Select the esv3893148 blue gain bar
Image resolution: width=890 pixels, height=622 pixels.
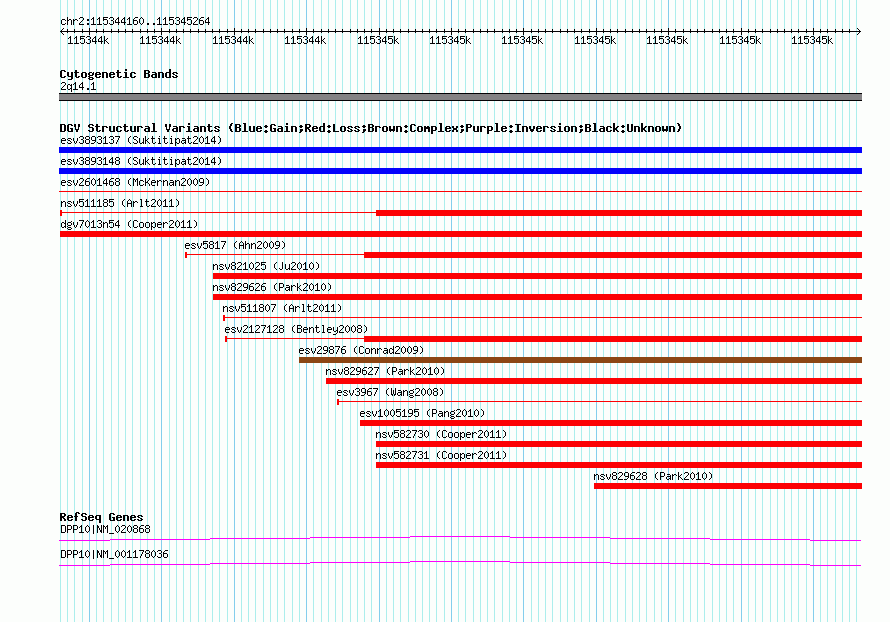click(x=460, y=171)
